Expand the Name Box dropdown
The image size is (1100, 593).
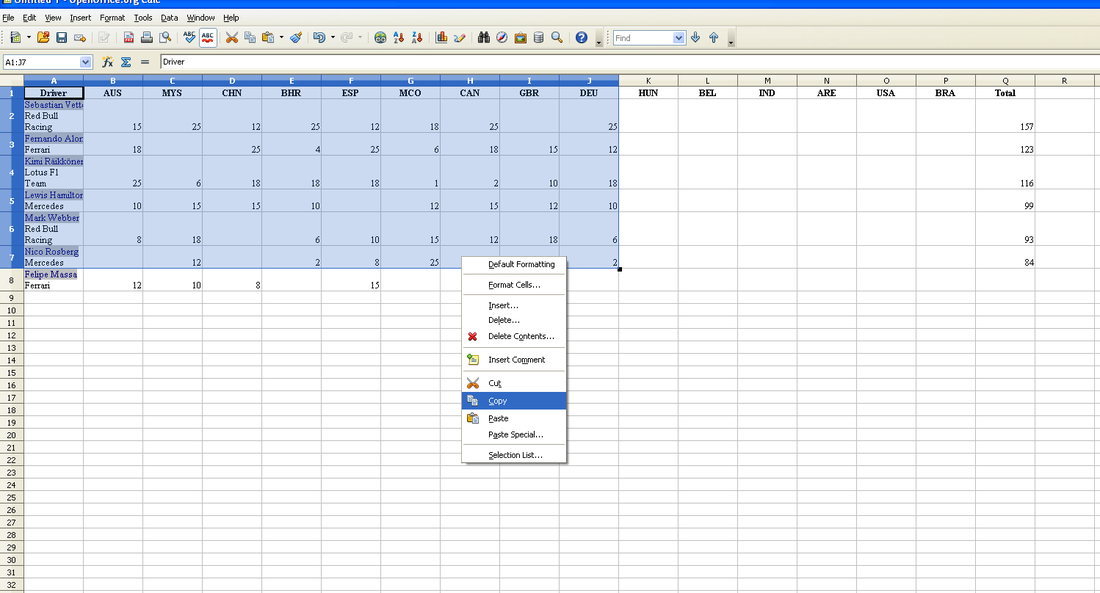[85, 62]
